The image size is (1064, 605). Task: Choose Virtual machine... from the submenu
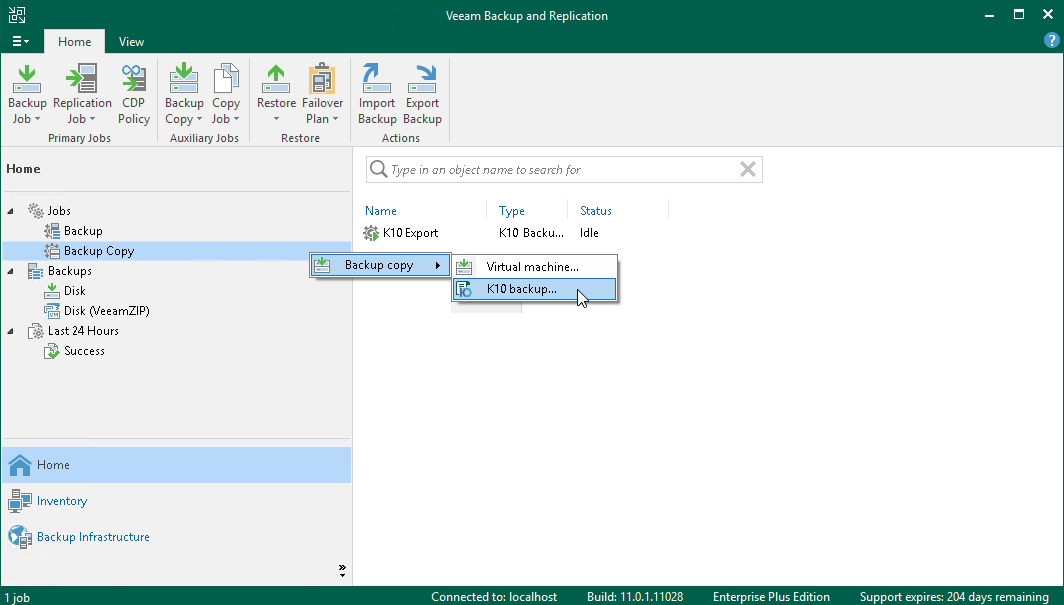533,267
